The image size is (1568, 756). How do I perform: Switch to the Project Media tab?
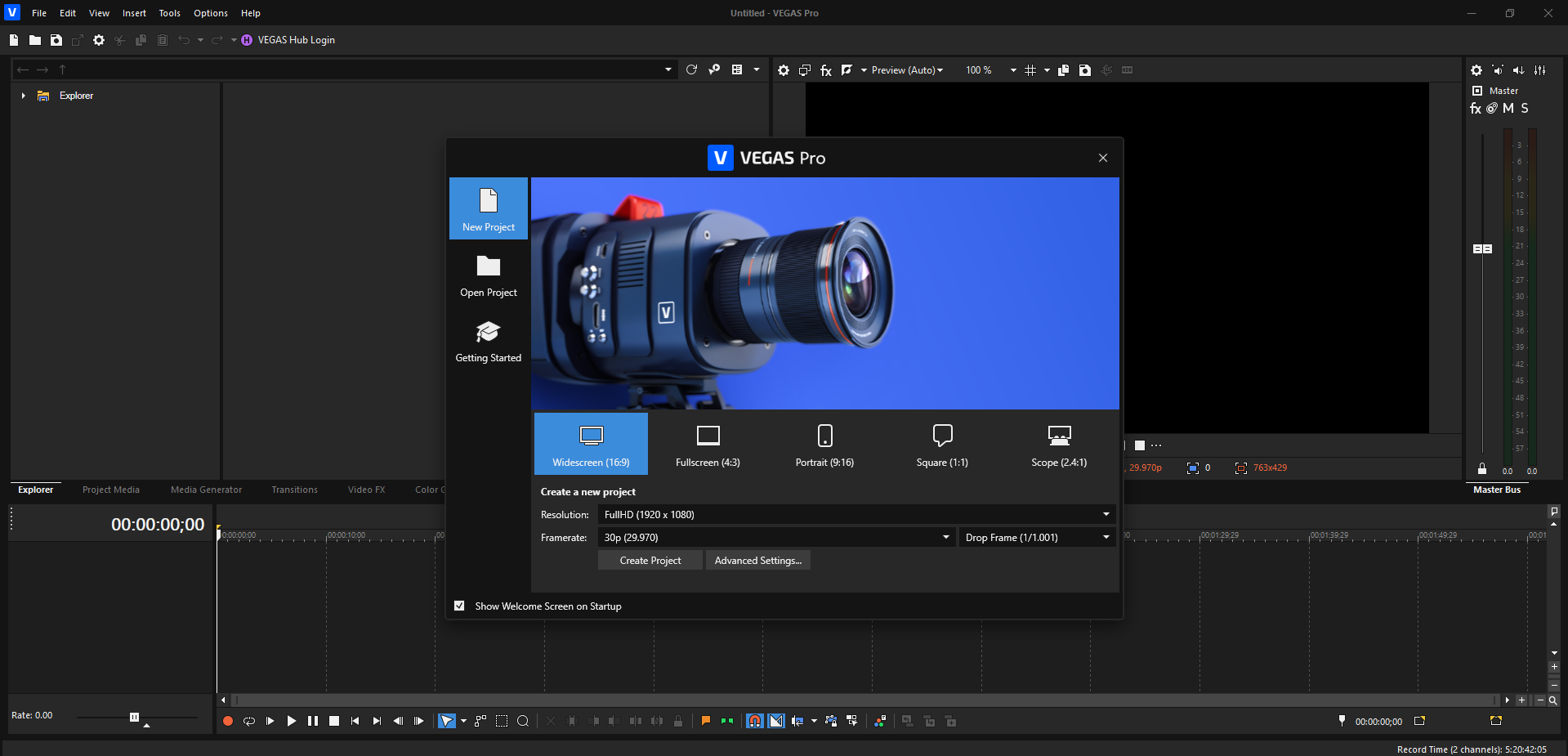(111, 490)
